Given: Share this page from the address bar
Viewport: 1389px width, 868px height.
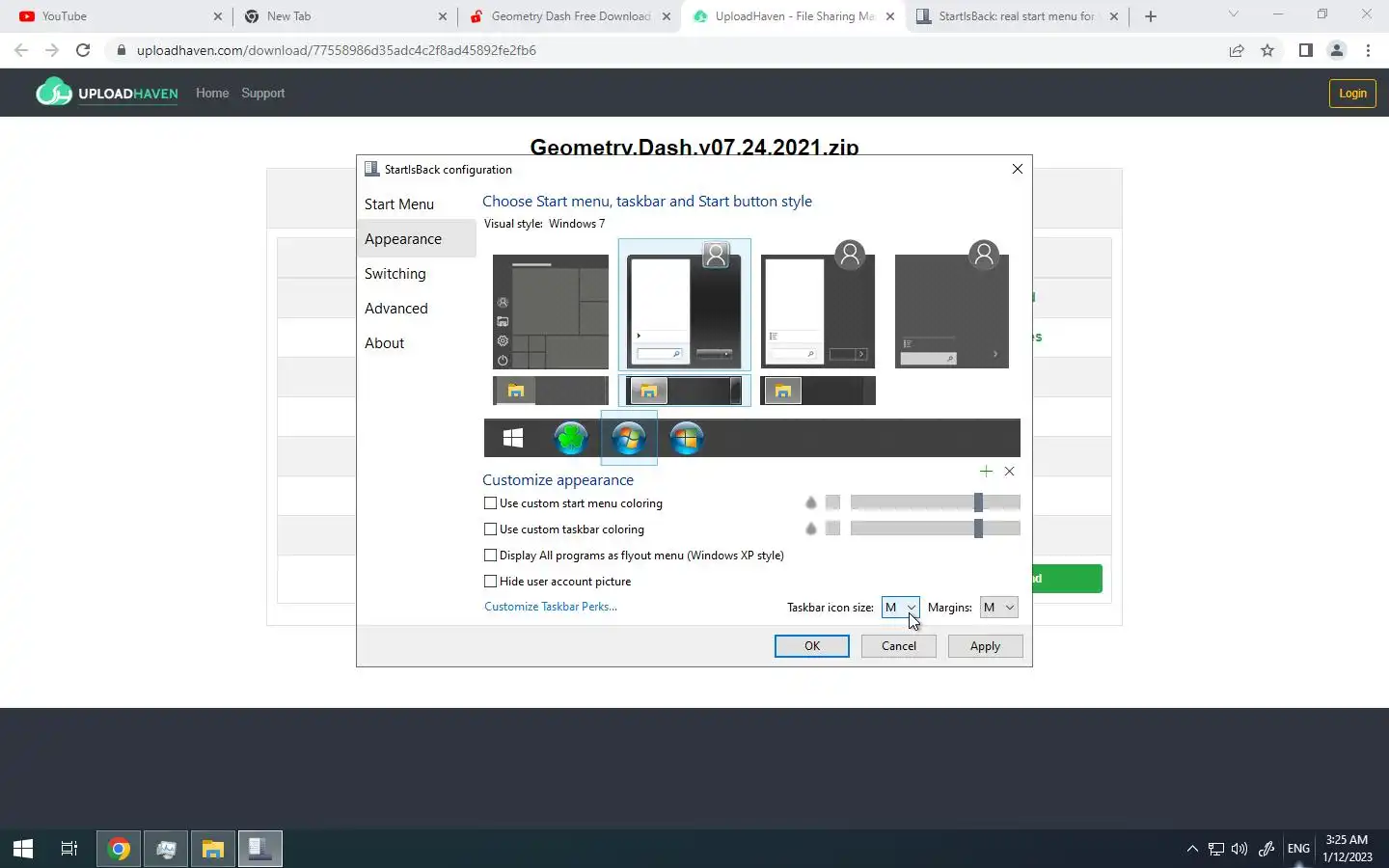Looking at the screenshot, I should tap(1237, 50).
